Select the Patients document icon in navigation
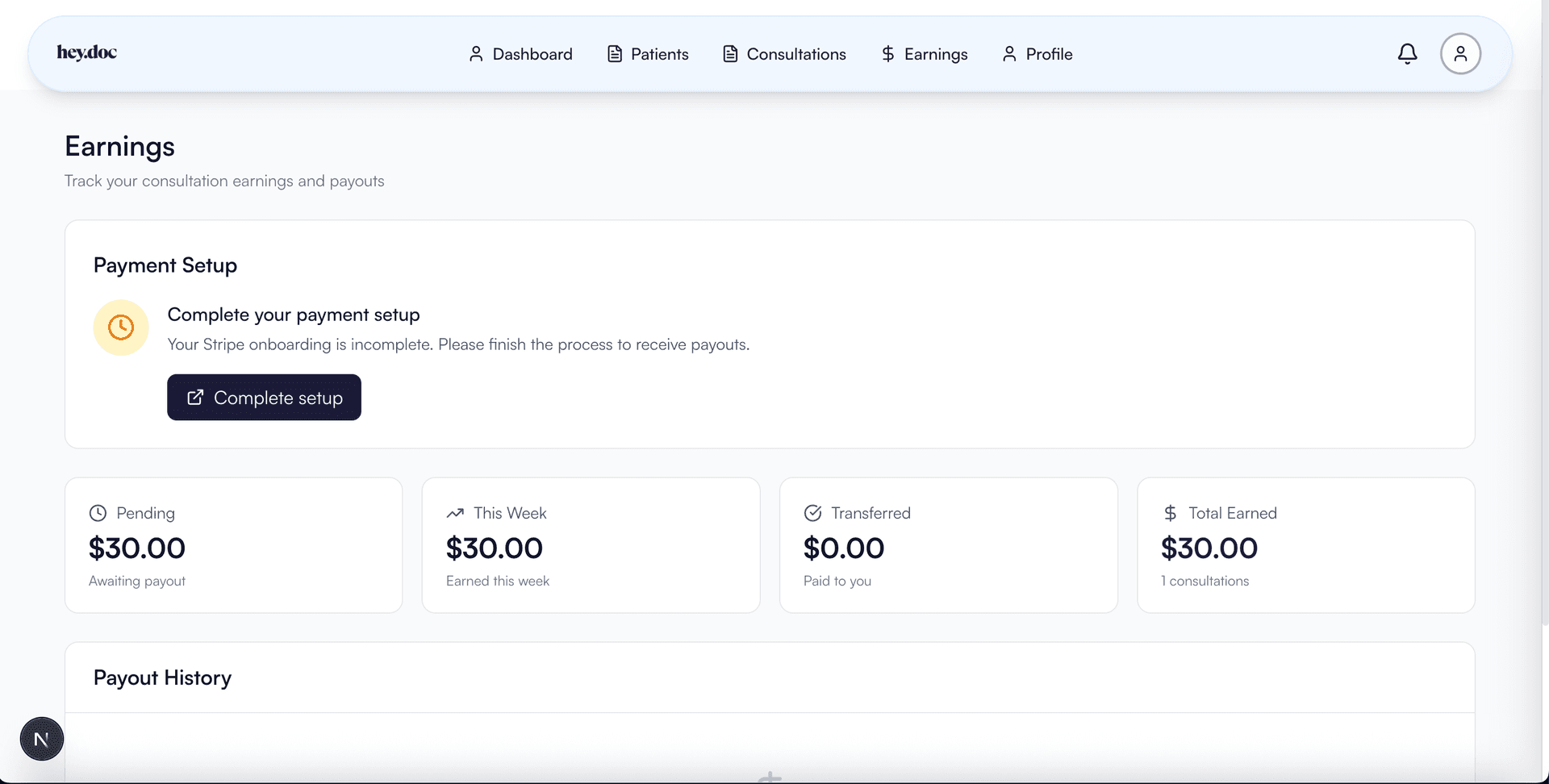 [x=614, y=53]
